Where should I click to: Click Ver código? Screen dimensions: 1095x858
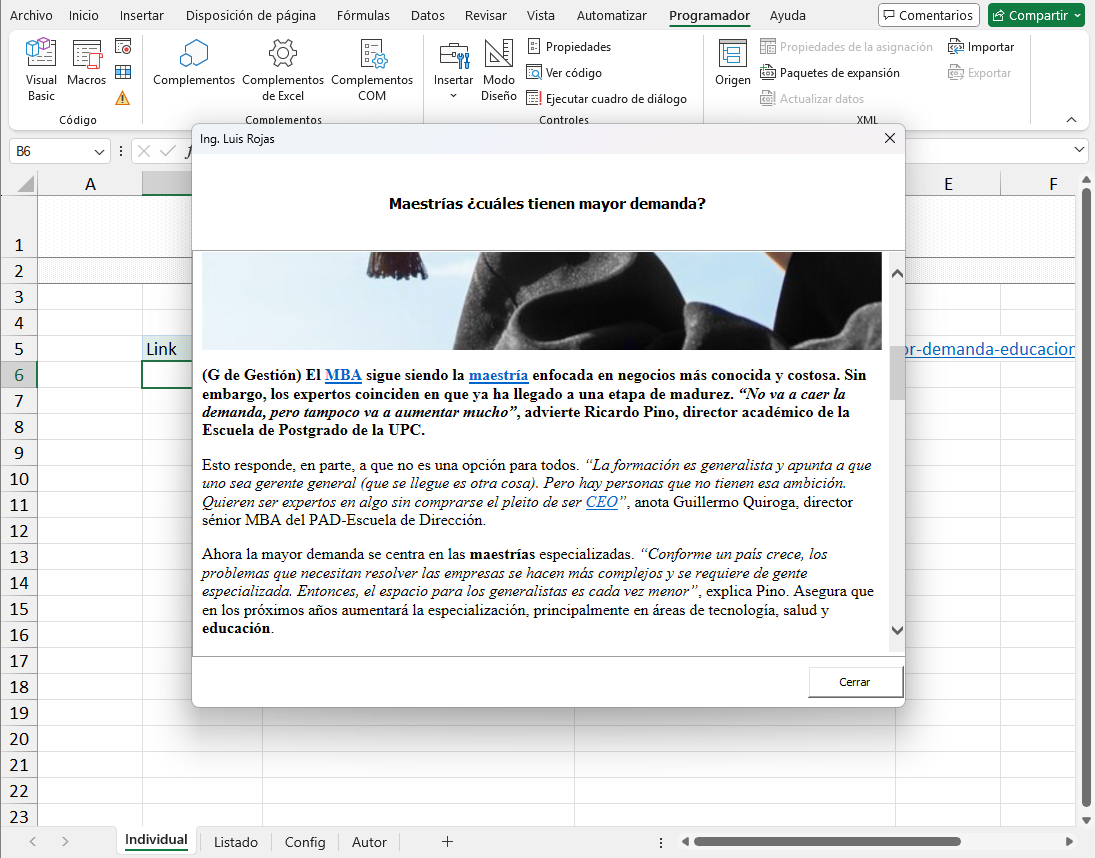tap(564, 73)
